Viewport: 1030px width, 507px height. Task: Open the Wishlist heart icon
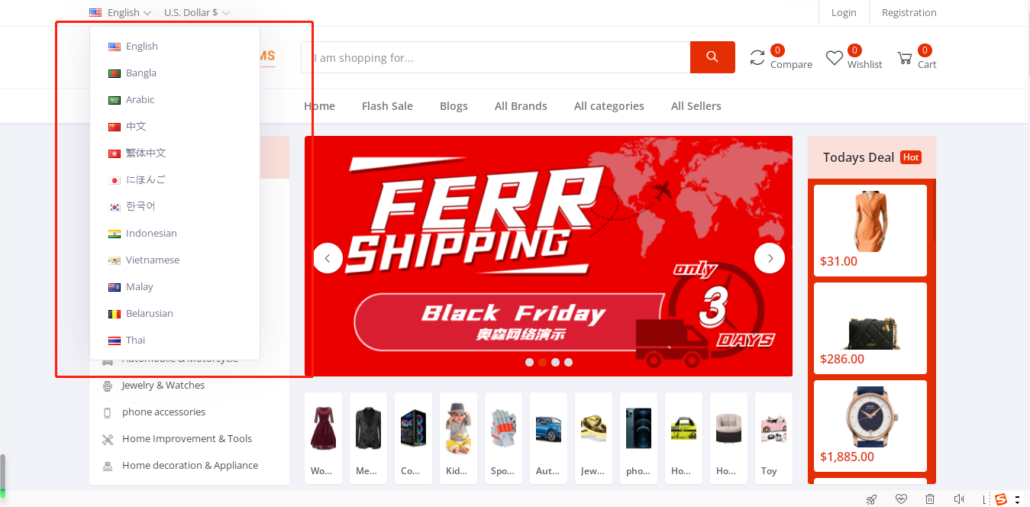834,58
